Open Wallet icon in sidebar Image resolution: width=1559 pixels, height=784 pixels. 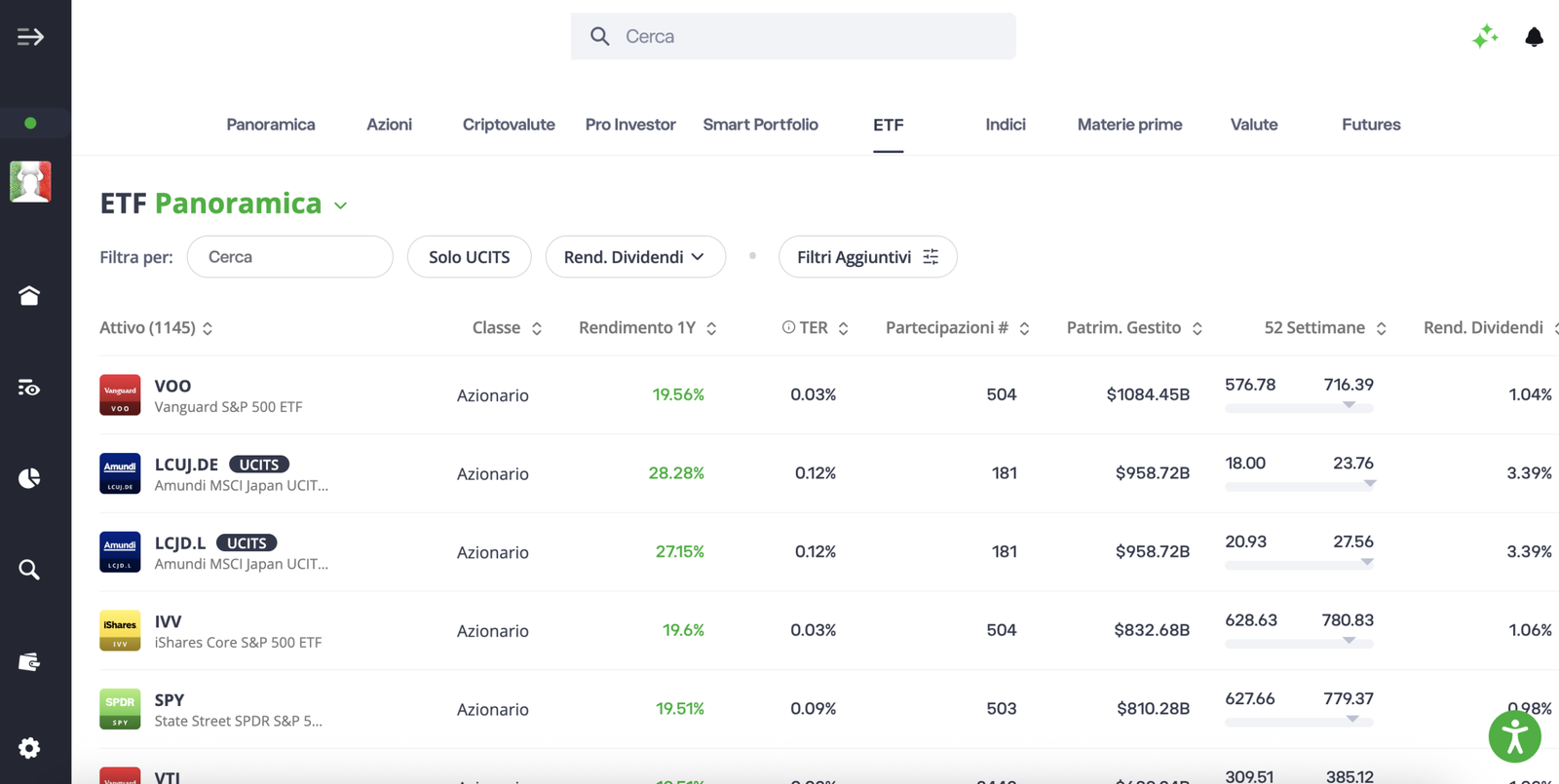(x=29, y=662)
